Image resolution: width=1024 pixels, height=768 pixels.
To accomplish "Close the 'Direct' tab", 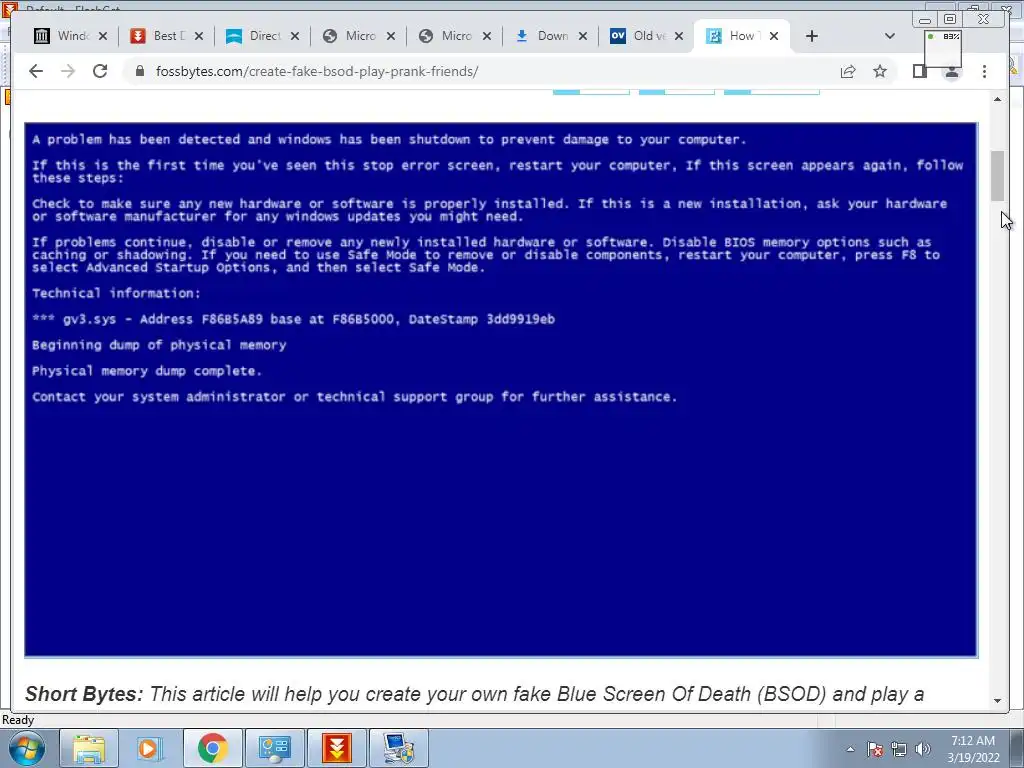I will [295, 36].
